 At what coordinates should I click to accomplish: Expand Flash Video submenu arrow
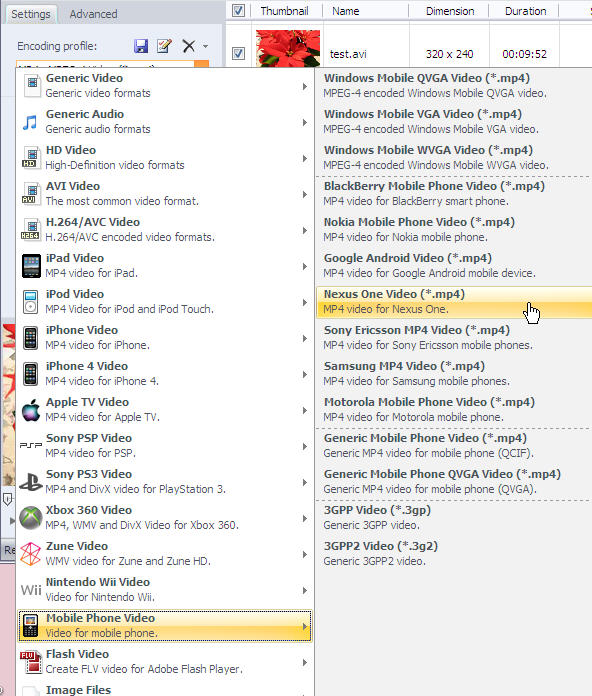pyautogui.click(x=304, y=662)
